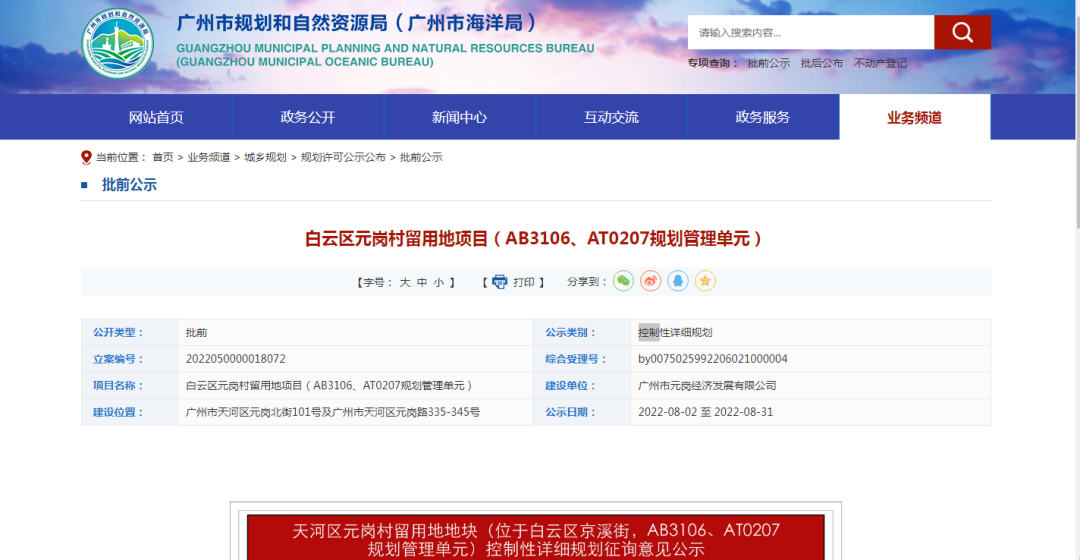
Task: Open 互动交流 navigation tab
Action: [x=612, y=117]
